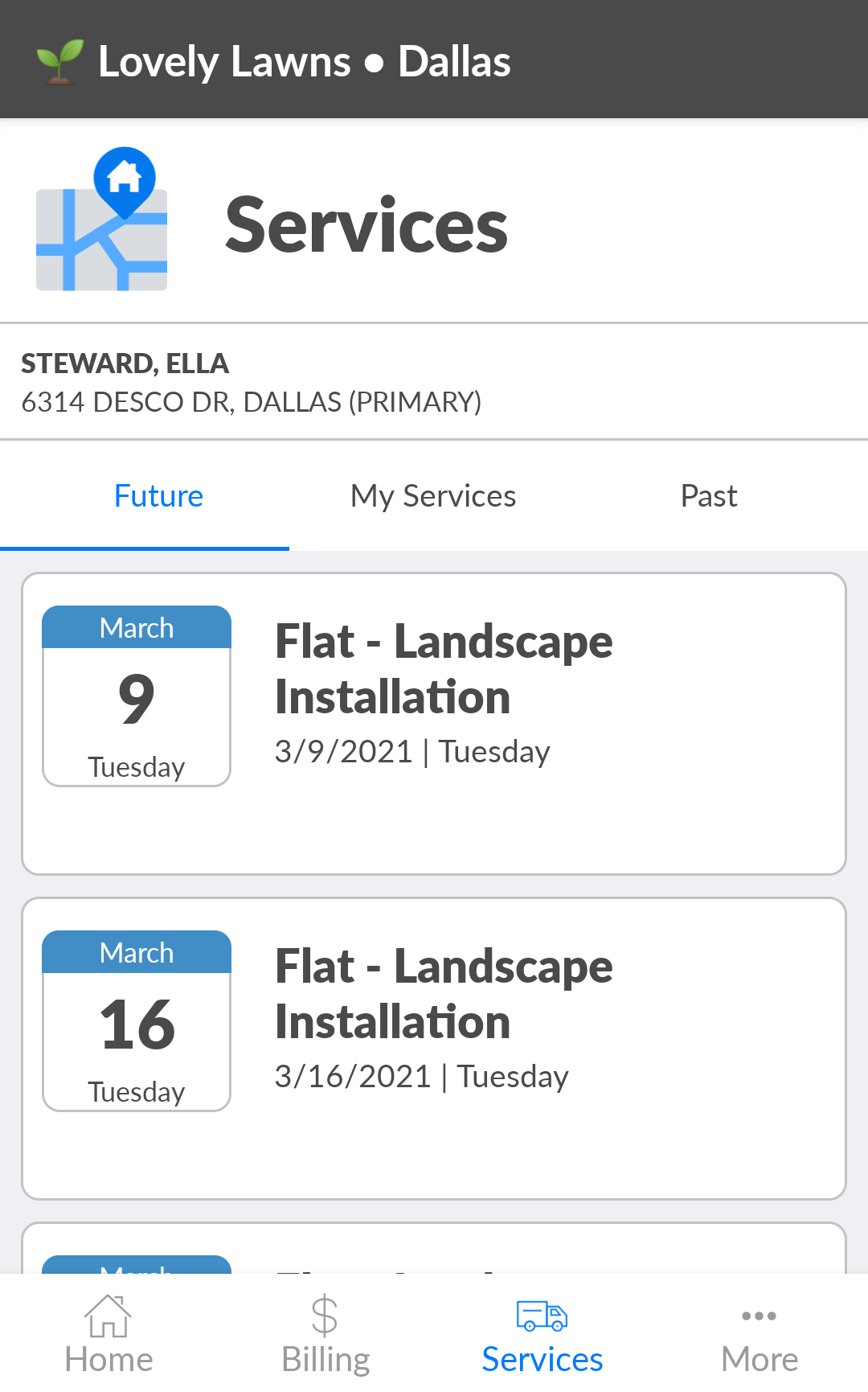Tap the Services truck icon

tap(542, 1316)
